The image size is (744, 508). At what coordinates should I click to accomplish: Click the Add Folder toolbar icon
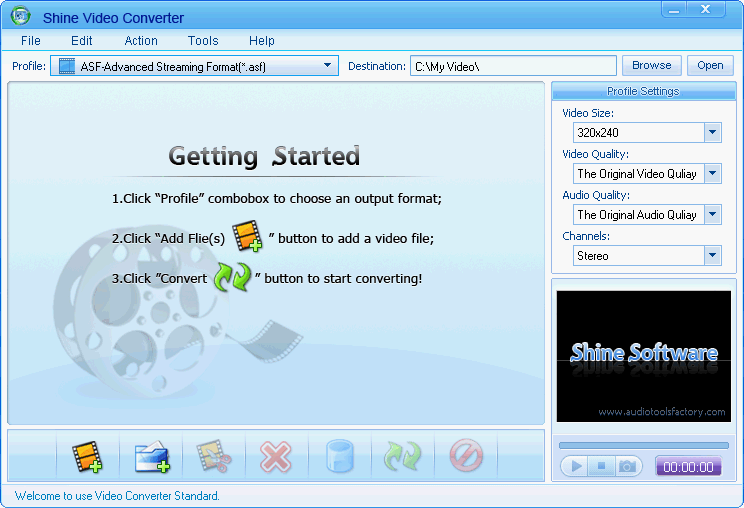152,457
